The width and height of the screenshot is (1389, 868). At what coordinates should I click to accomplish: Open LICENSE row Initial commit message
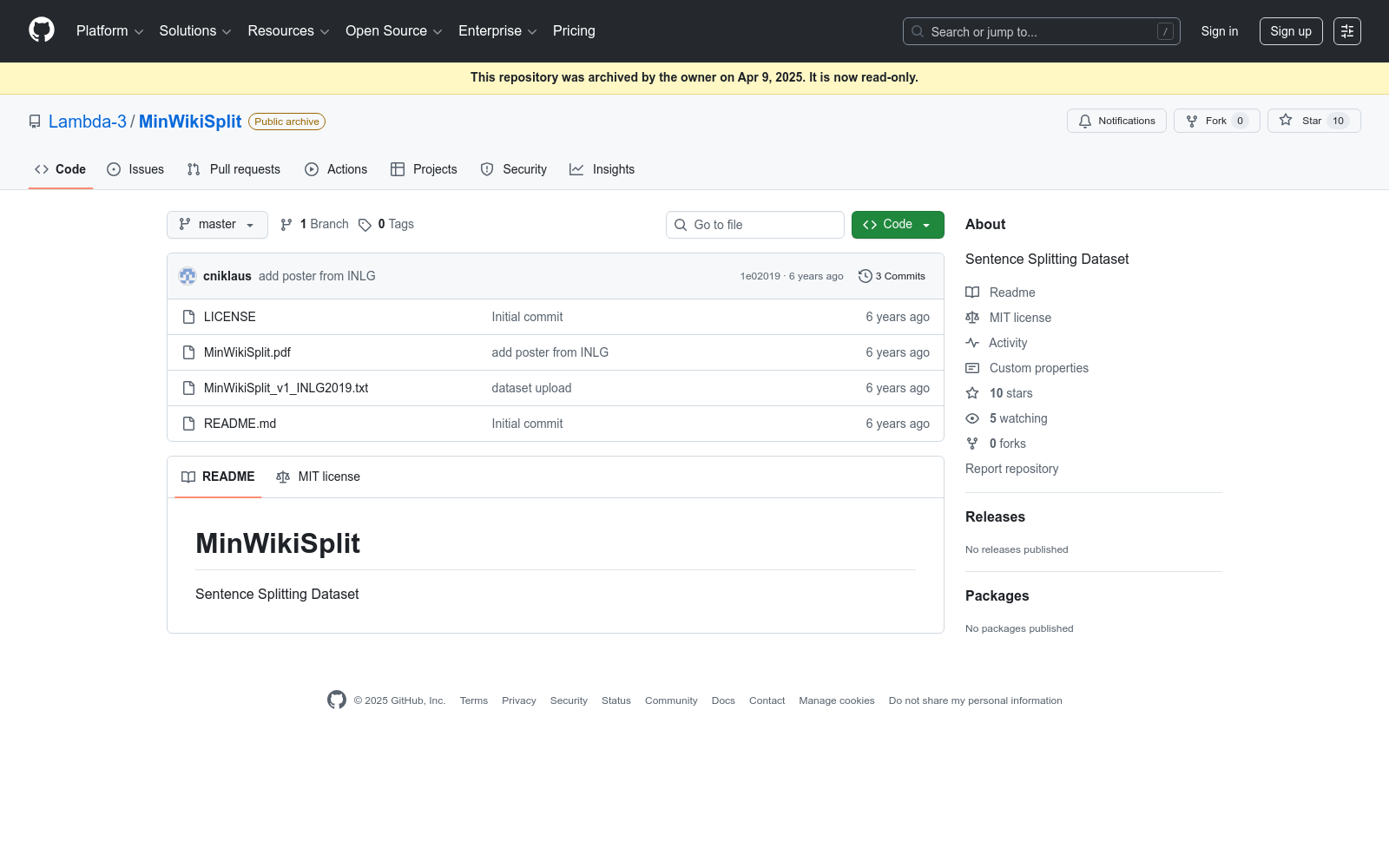click(x=527, y=317)
